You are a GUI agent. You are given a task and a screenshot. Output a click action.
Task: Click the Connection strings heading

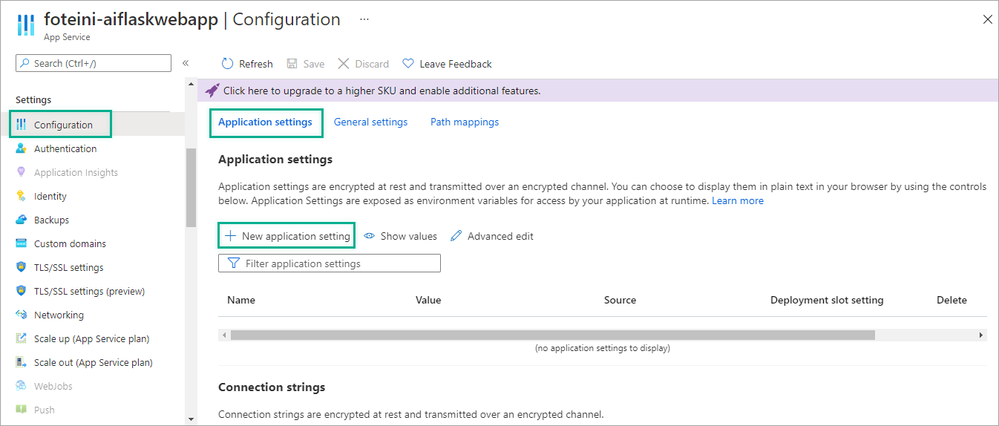point(271,387)
